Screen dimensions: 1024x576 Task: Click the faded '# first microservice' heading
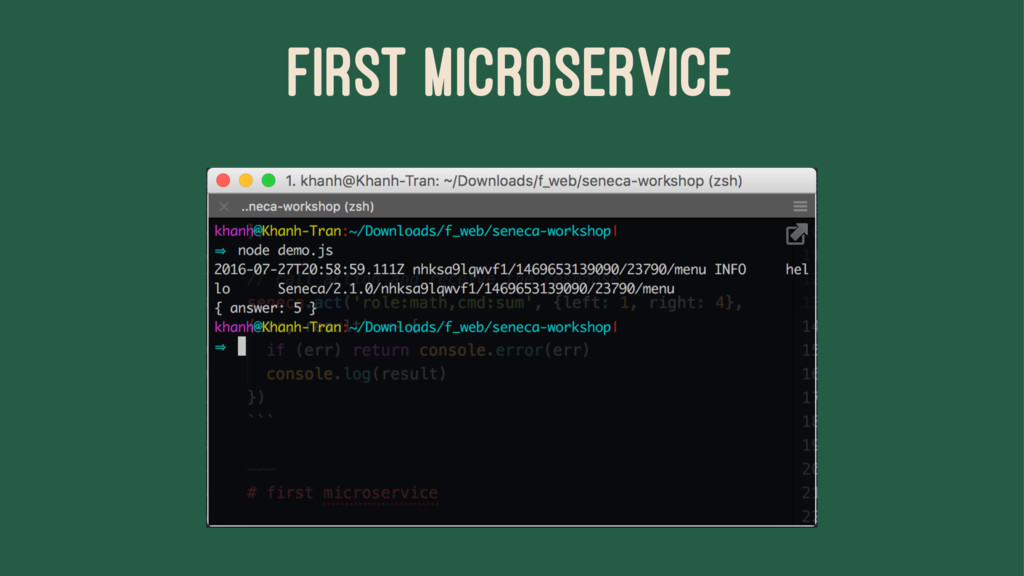(343, 493)
